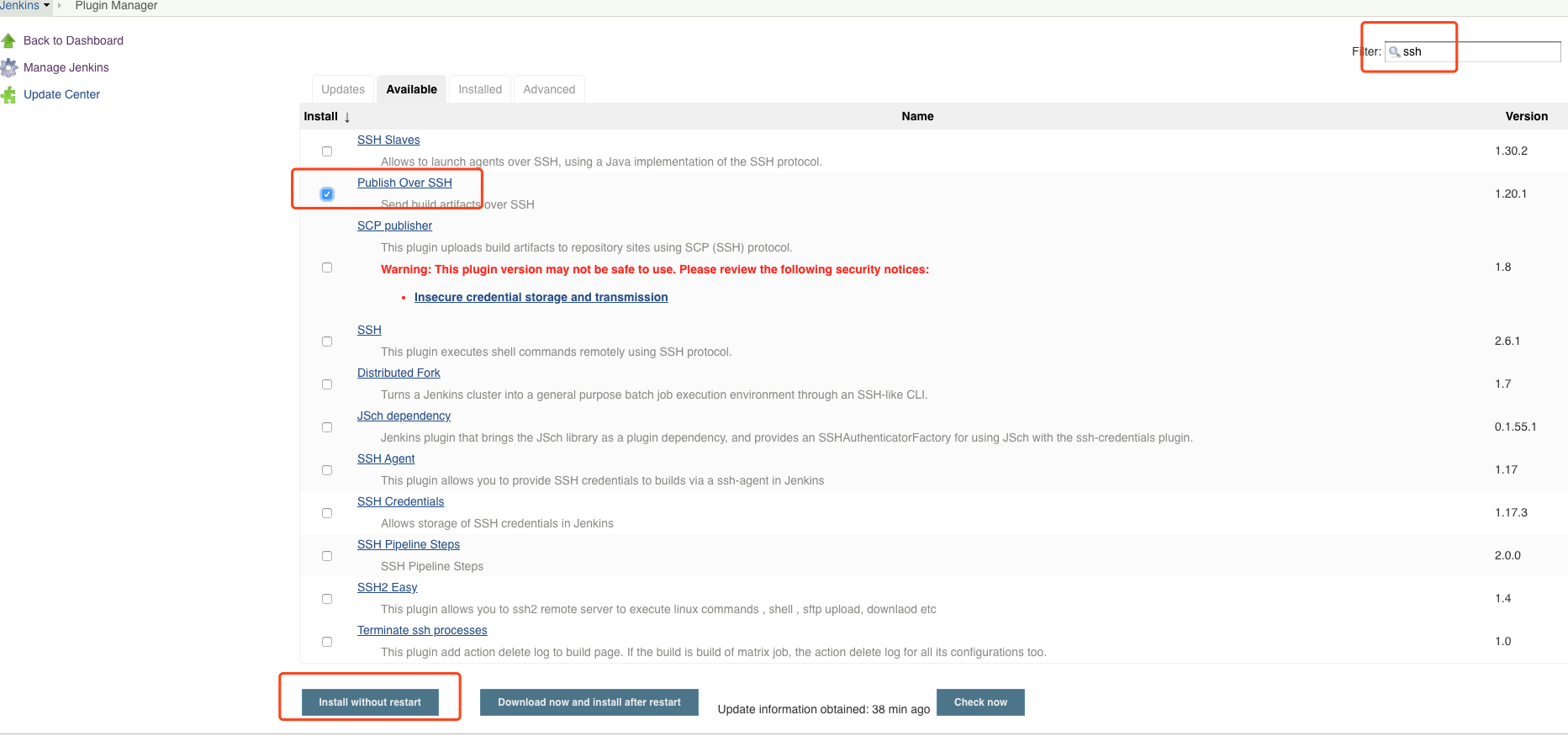Tick the SSH2 Easy checkbox
Screen dimensions: 1568x736
coord(327,599)
